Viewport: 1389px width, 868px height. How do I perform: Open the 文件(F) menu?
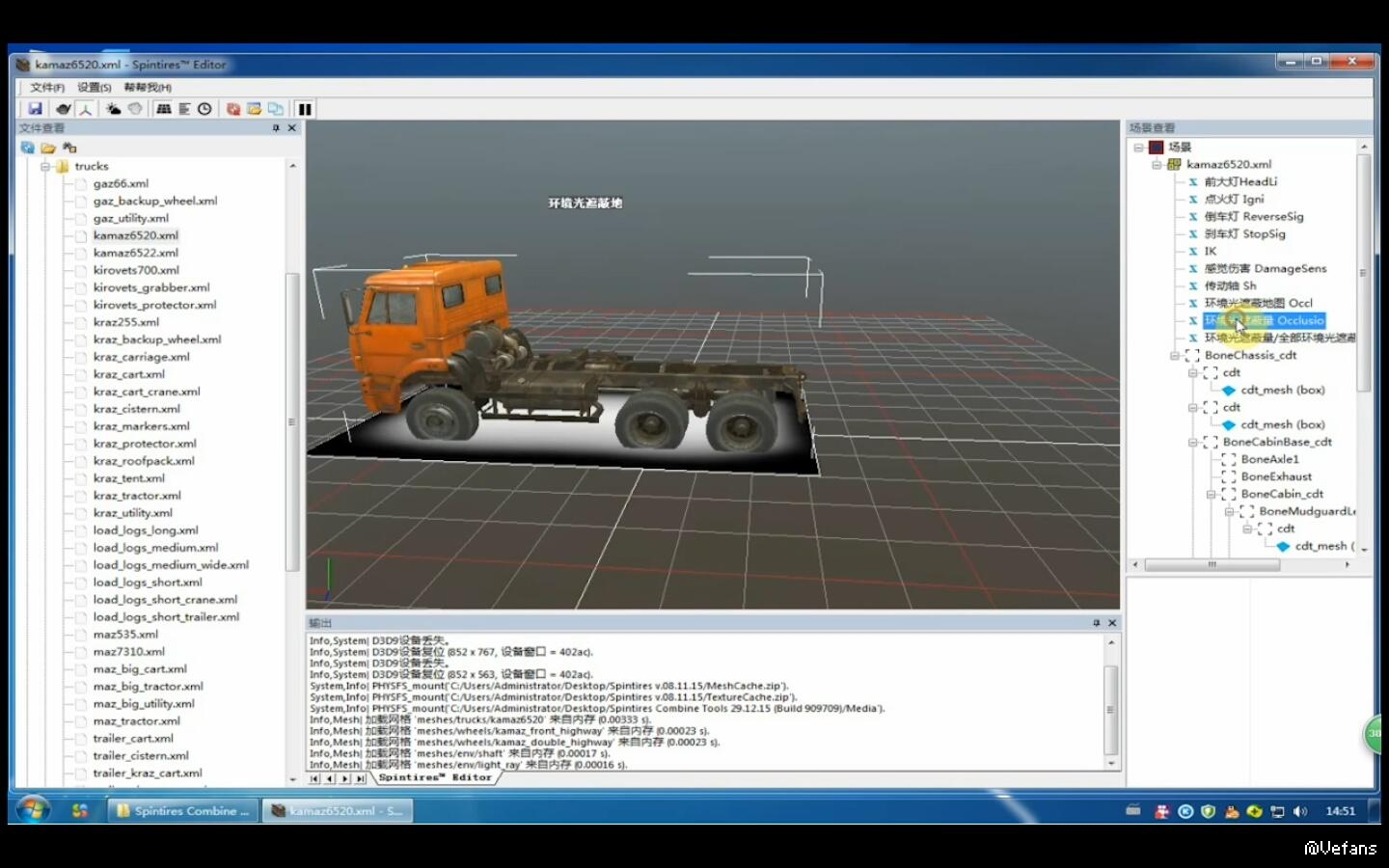46,88
